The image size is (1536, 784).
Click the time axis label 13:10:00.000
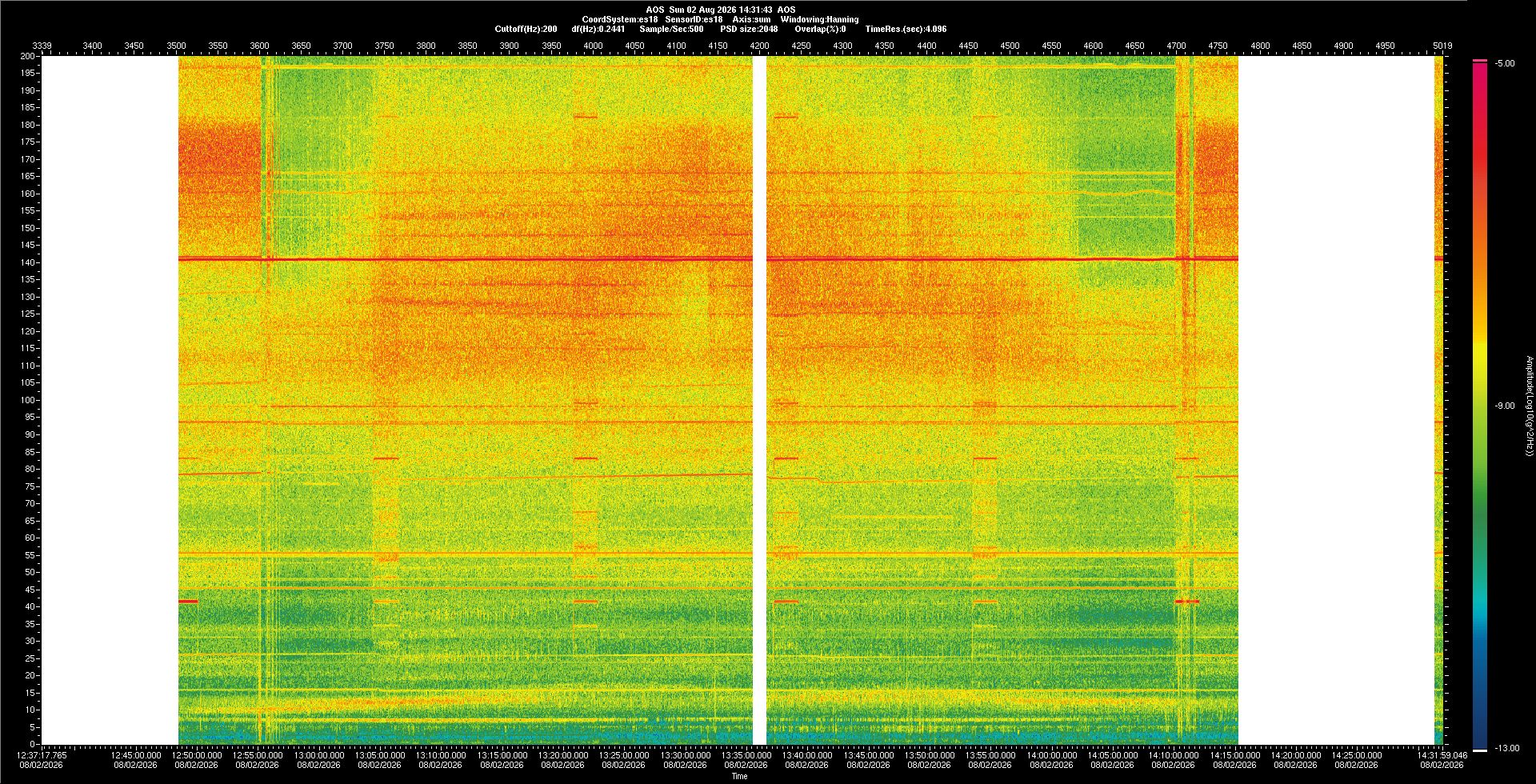(441, 754)
